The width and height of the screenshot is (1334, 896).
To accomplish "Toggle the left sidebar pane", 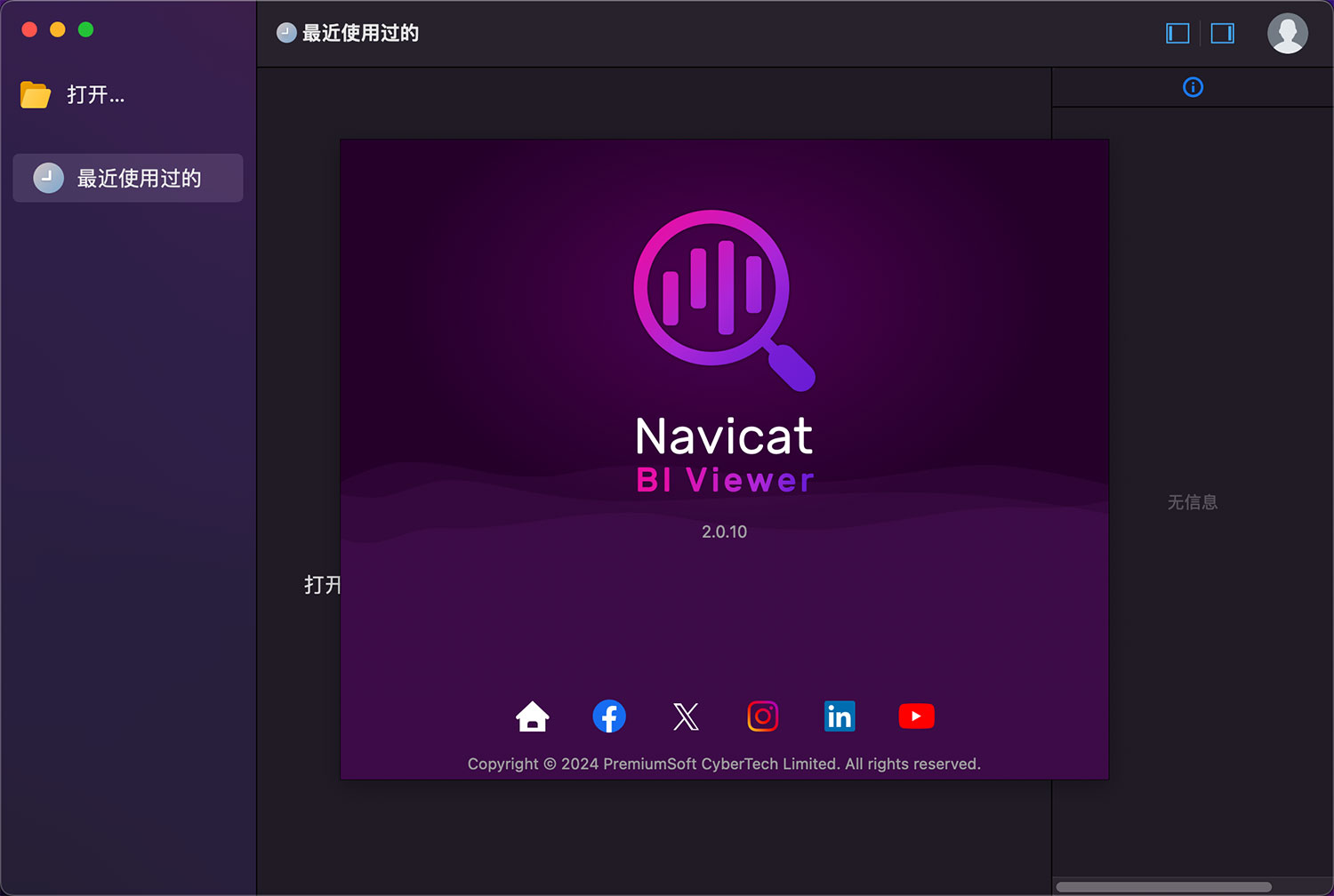I will [x=1177, y=34].
